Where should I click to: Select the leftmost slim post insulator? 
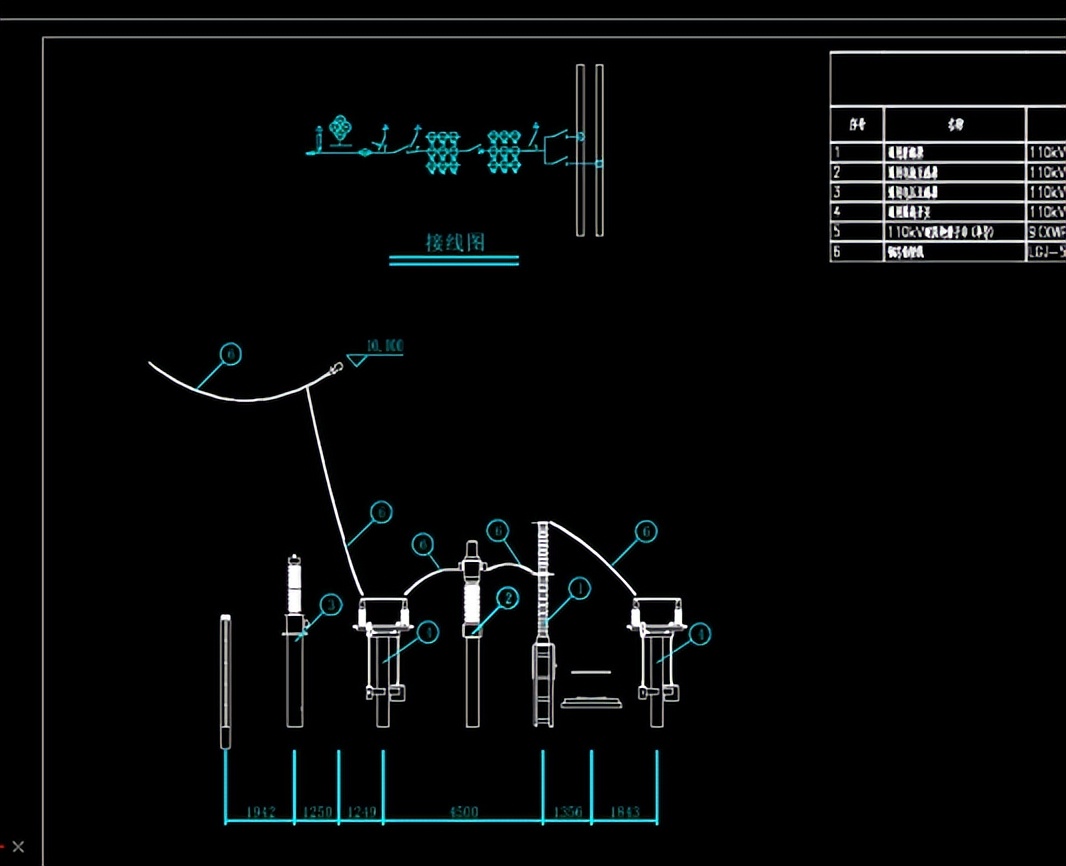(225, 680)
